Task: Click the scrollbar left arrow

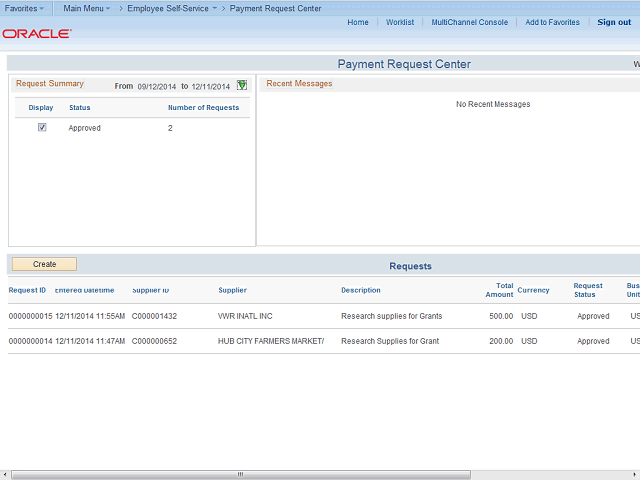Action: tap(4, 475)
